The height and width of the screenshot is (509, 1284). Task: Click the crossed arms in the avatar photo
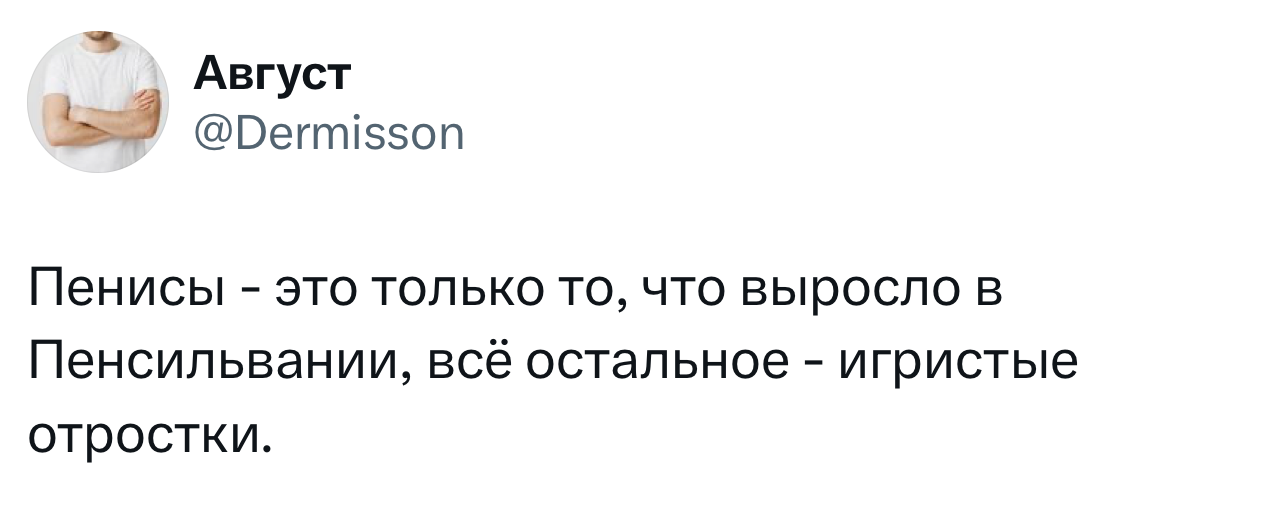pyautogui.click(x=100, y=120)
